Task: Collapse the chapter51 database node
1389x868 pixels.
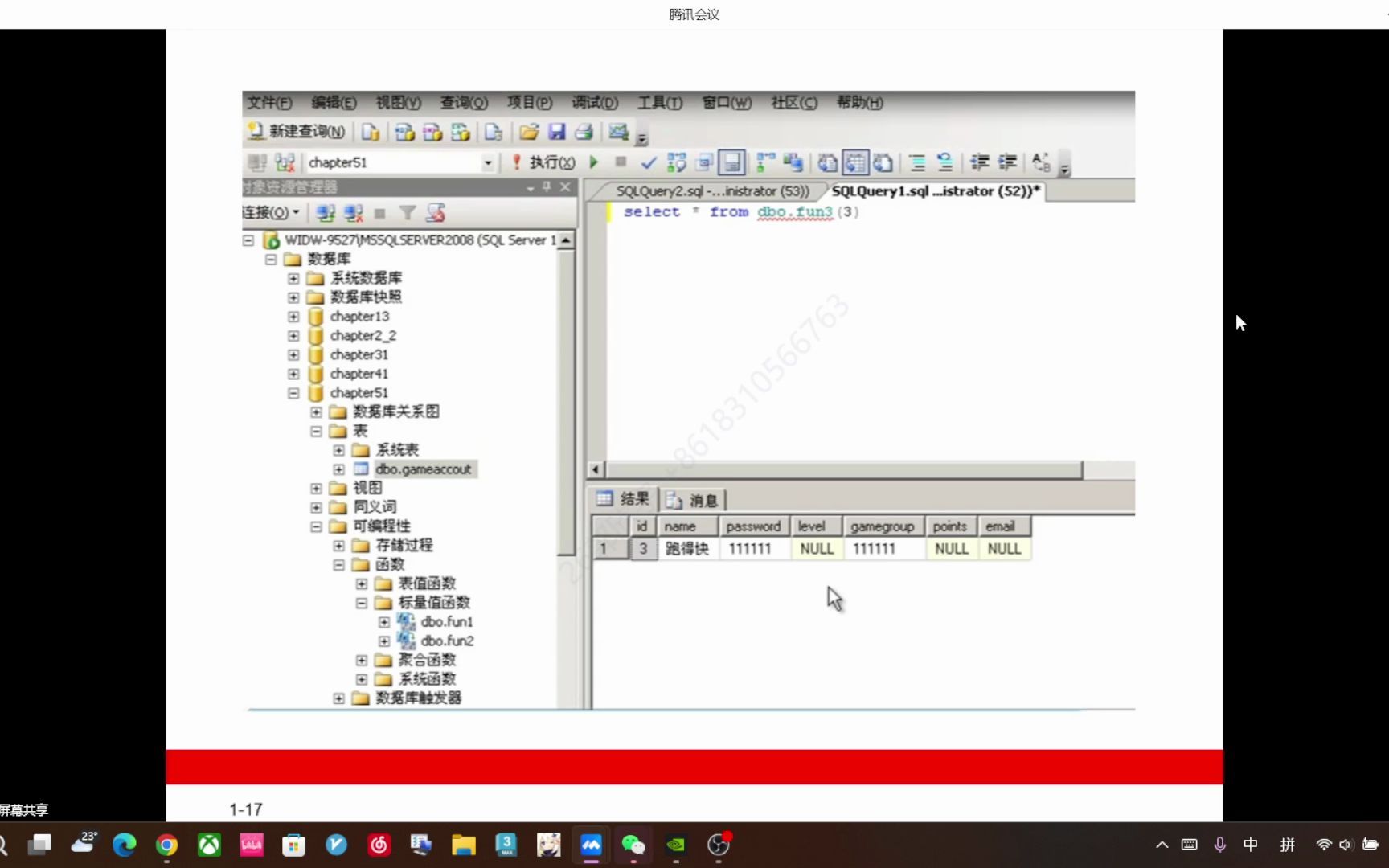Action: click(293, 393)
